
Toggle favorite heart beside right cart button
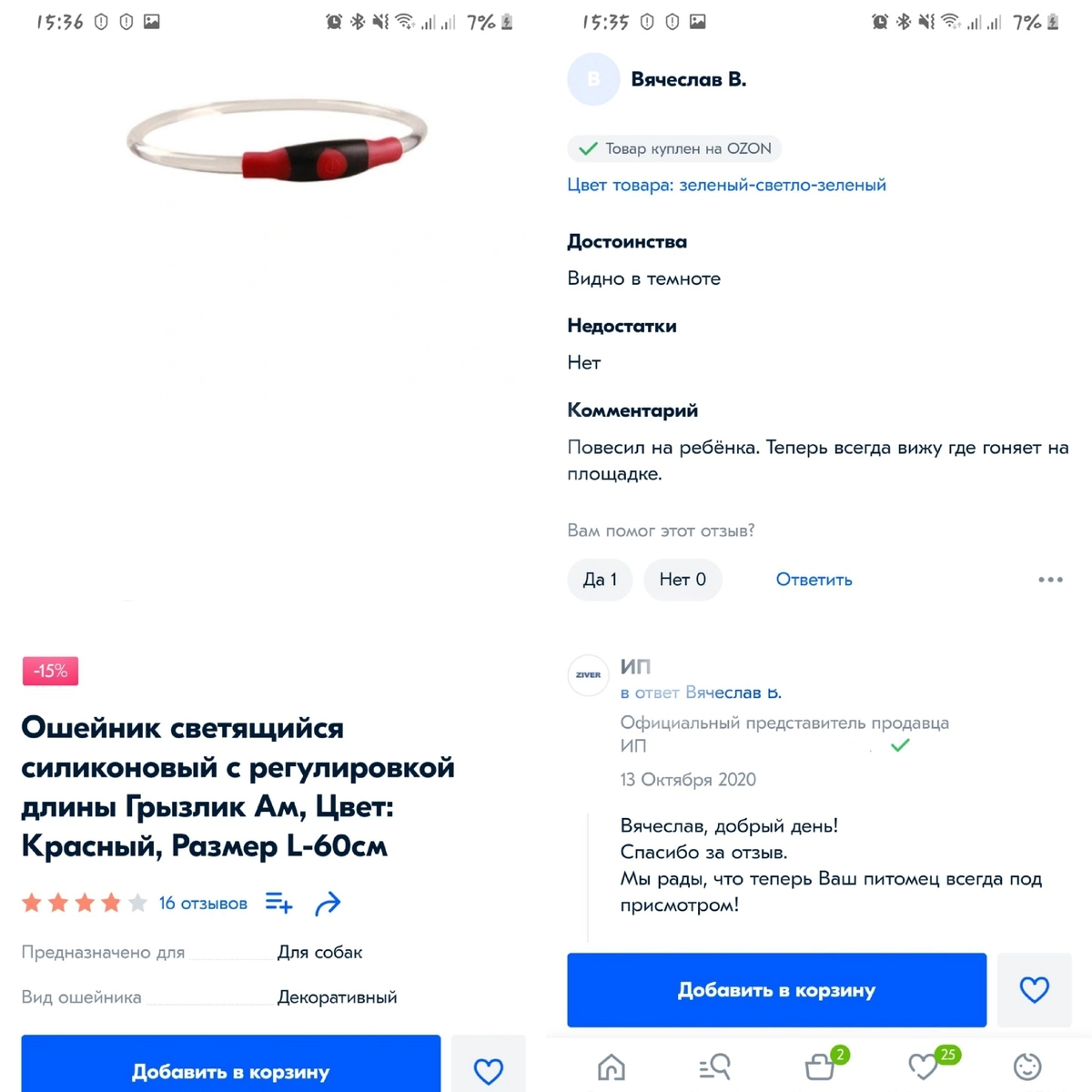(x=1035, y=990)
